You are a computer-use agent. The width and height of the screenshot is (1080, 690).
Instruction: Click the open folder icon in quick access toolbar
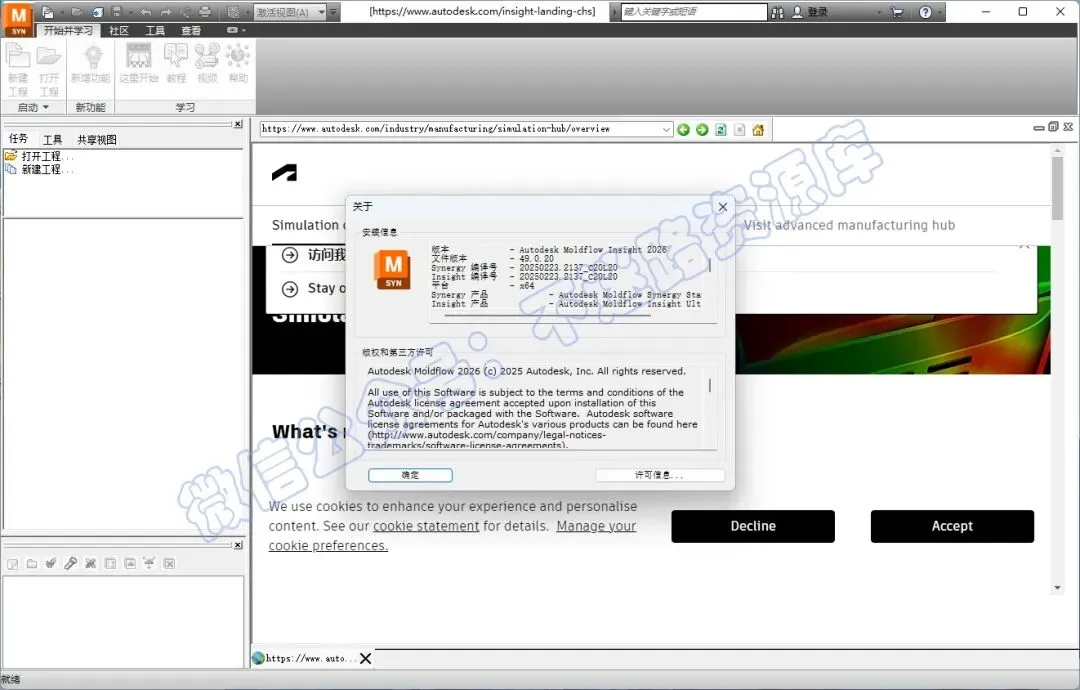point(76,12)
